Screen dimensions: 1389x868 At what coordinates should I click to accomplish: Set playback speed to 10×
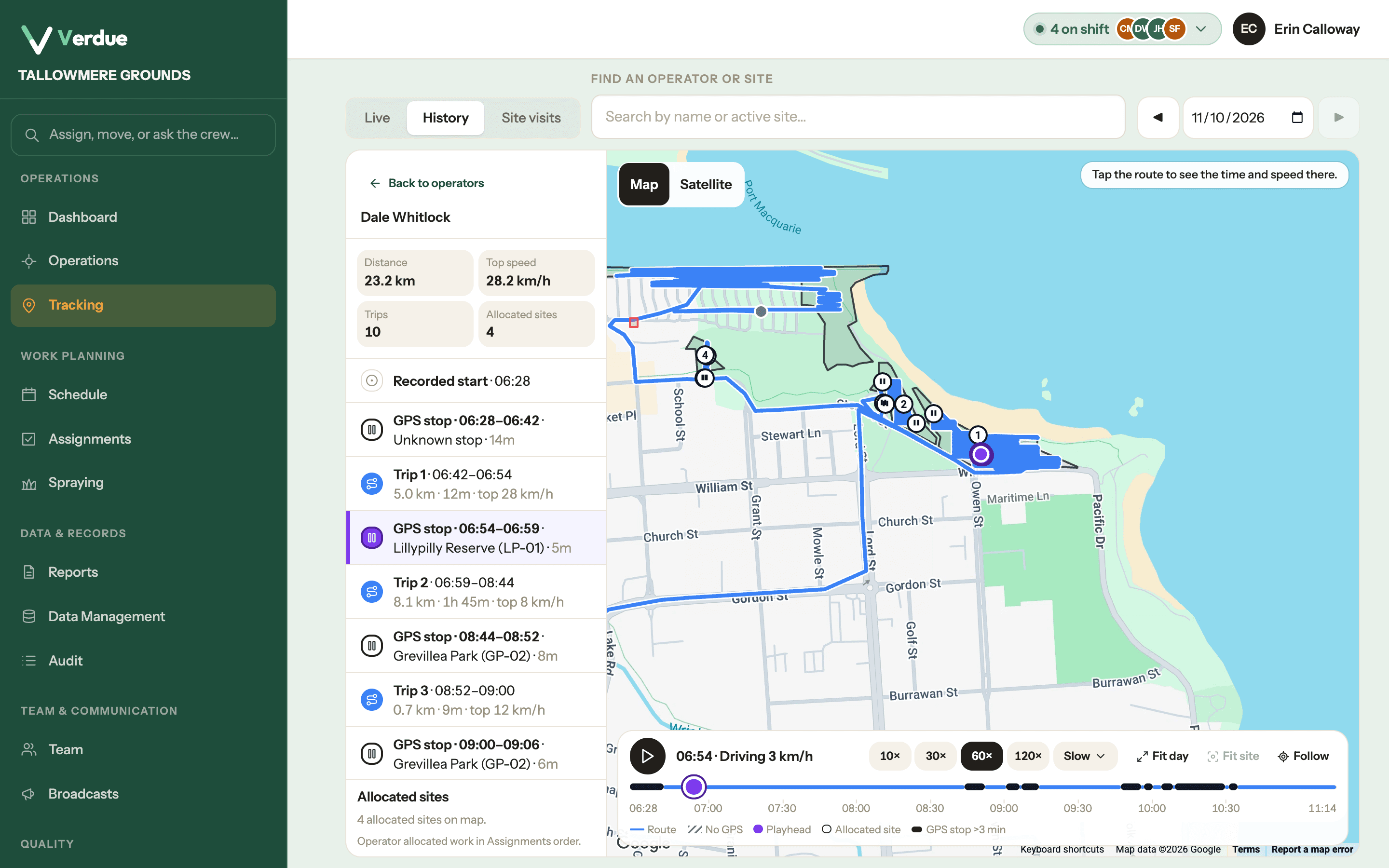[890, 756]
